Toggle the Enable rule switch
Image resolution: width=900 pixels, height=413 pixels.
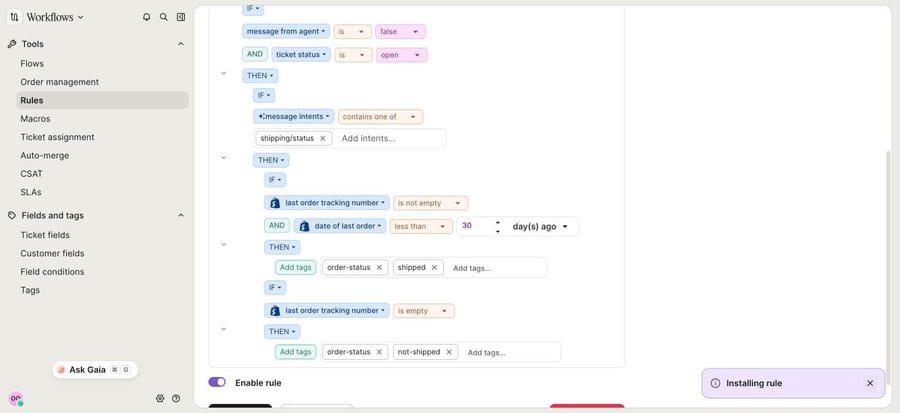[x=217, y=382]
